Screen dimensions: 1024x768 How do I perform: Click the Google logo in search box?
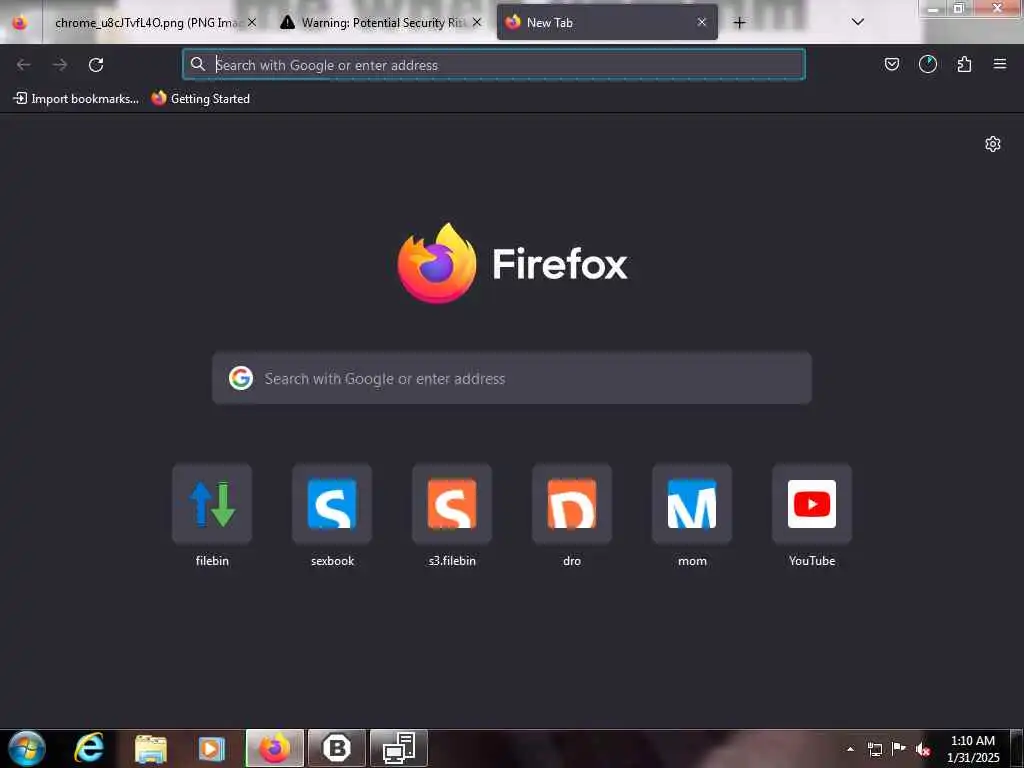click(x=241, y=378)
